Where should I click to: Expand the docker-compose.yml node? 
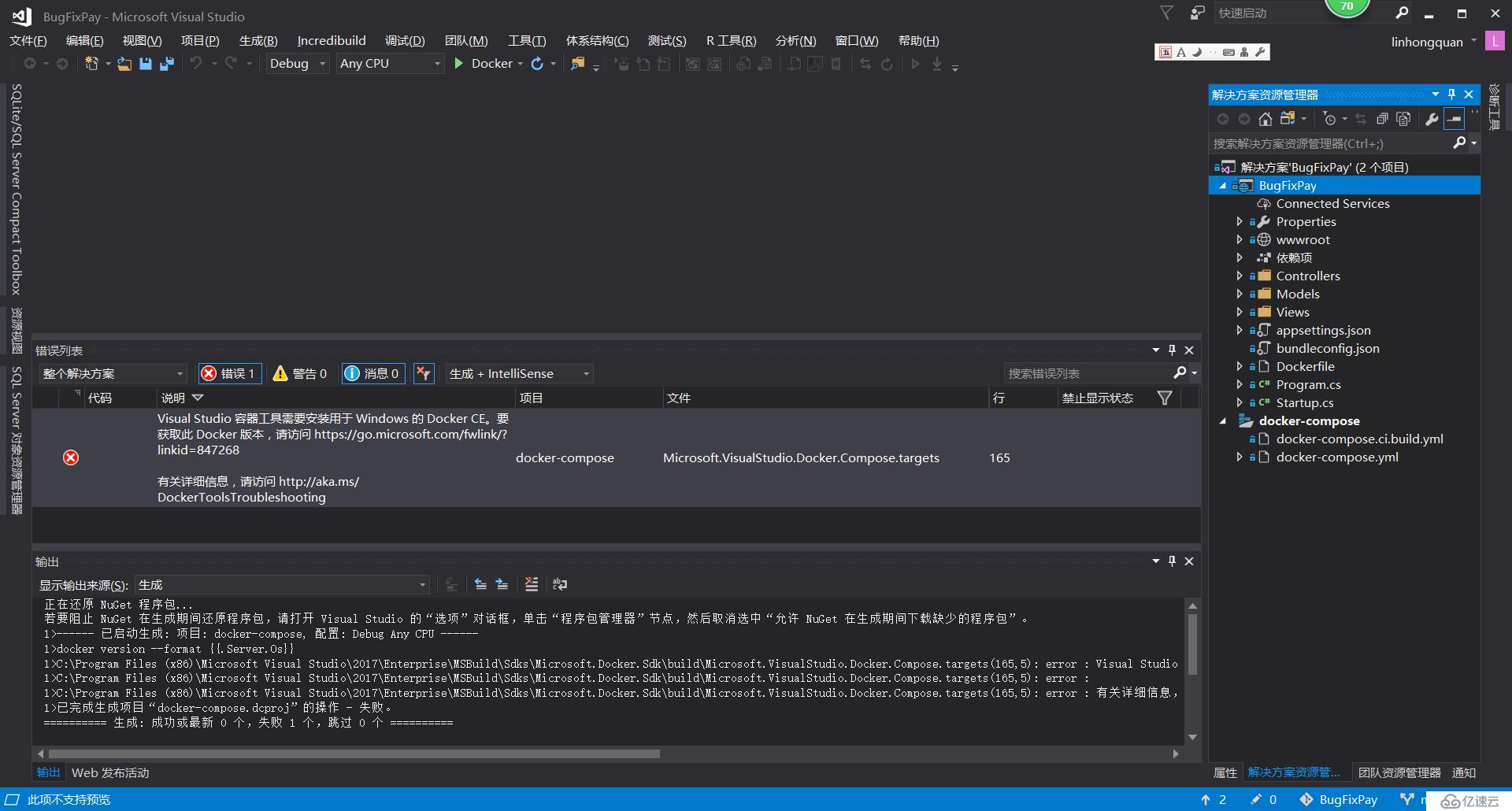point(1240,457)
